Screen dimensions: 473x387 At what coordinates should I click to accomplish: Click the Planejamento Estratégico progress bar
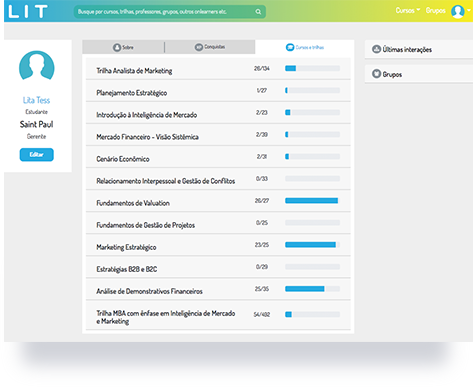click(312, 90)
